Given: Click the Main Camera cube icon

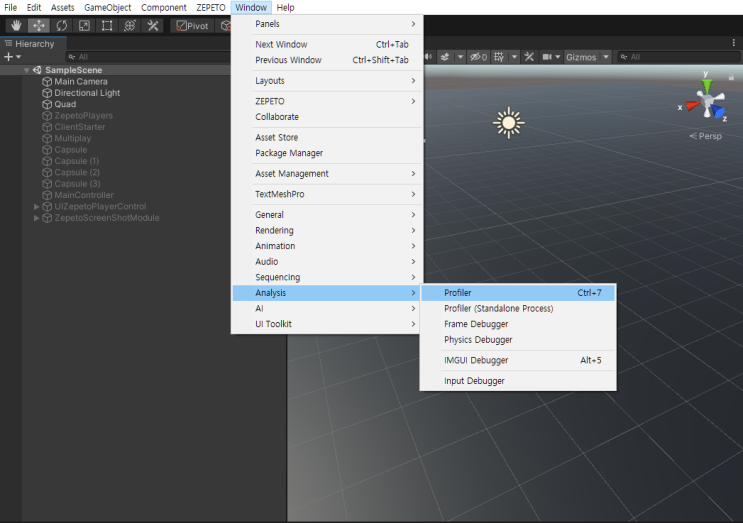Looking at the screenshot, I should pos(47,81).
